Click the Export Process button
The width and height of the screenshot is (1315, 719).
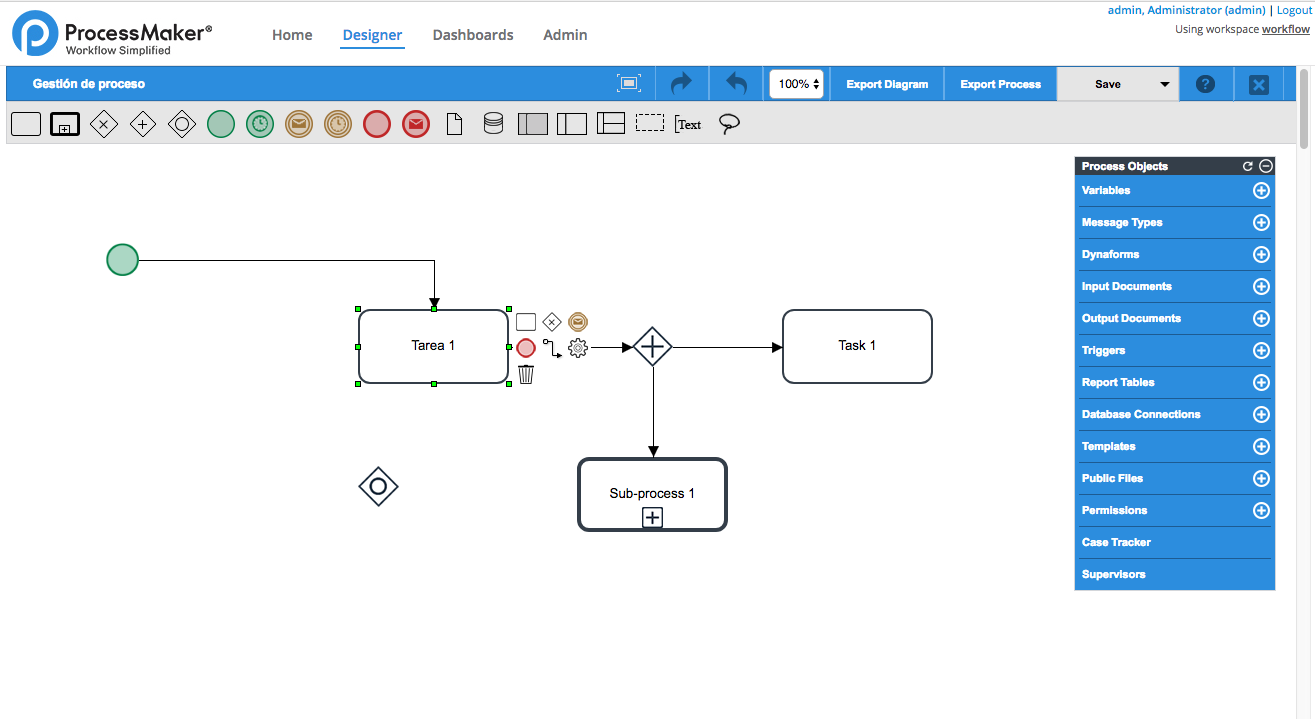(x=1000, y=84)
